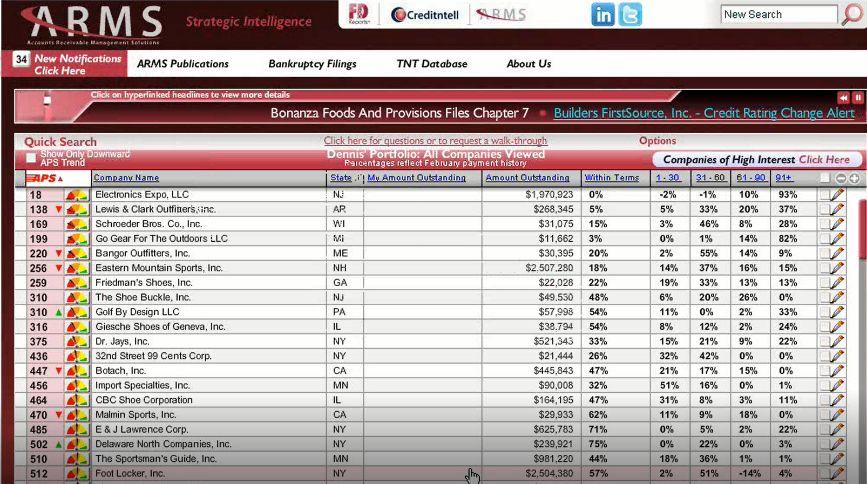
Task: Click the gauge icon for Import Specialties
Action: click(x=77, y=385)
